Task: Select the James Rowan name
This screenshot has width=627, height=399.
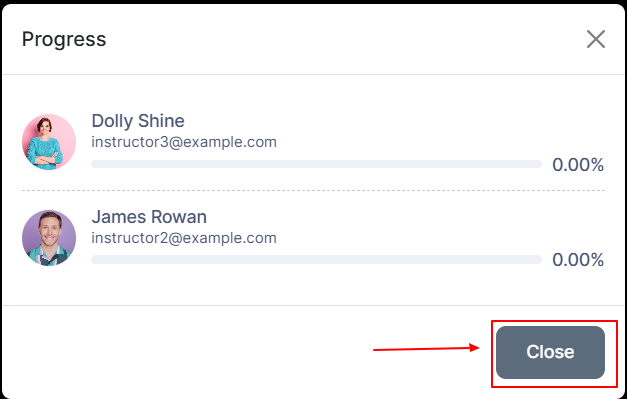Action: tap(149, 217)
